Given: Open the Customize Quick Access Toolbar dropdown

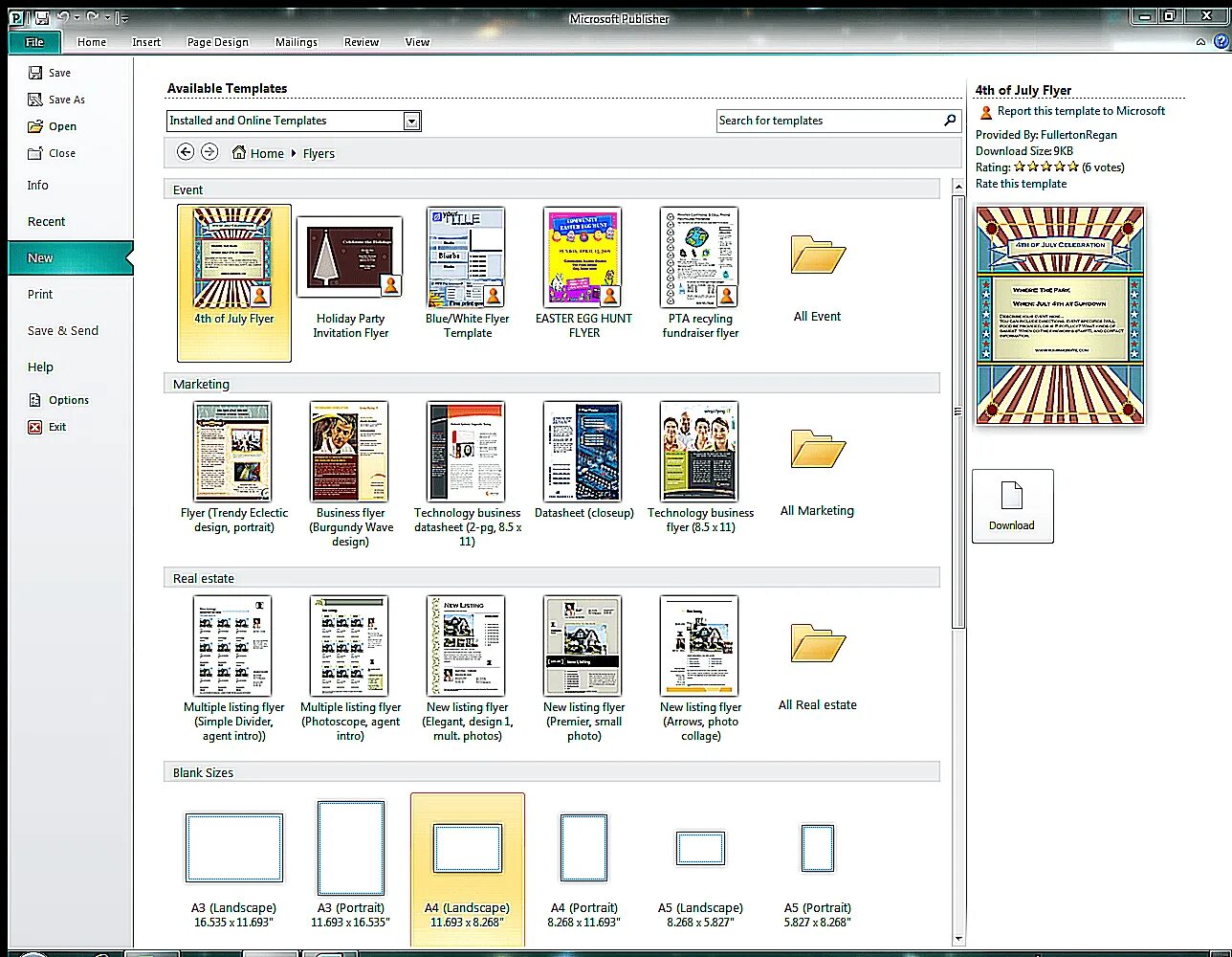Looking at the screenshot, I should pyautogui.click(x=122, y=17).
